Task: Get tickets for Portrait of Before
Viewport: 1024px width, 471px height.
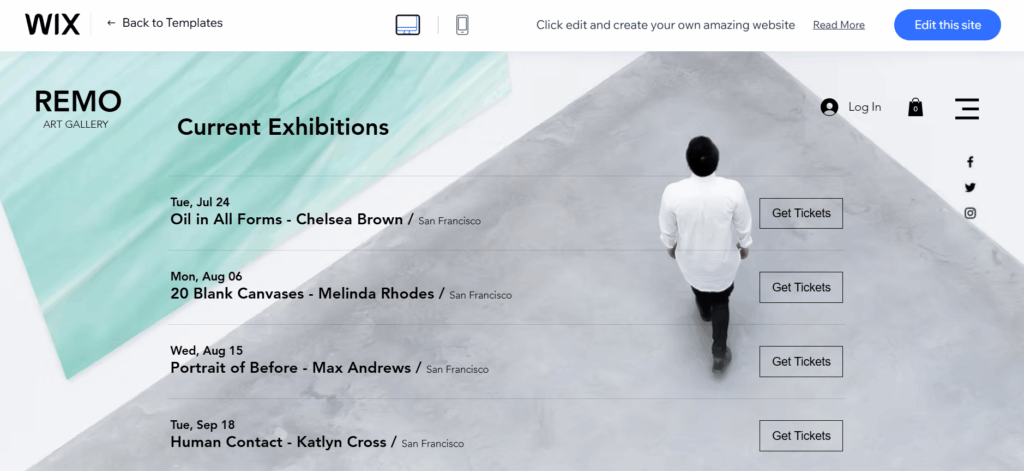Action: coord(801,362)
